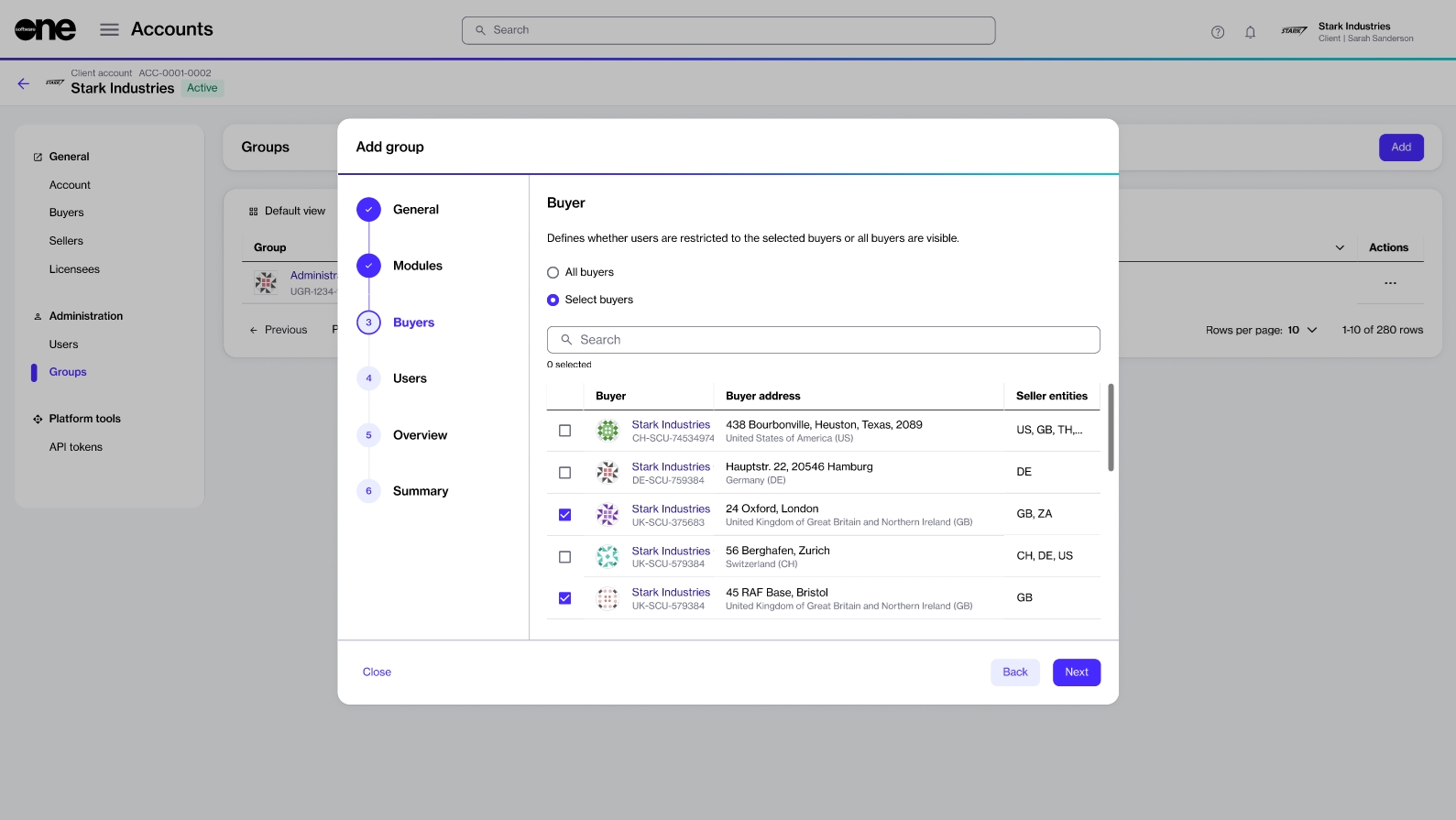
Task: Select the All buyers radio option
Action: pos(553,272)
